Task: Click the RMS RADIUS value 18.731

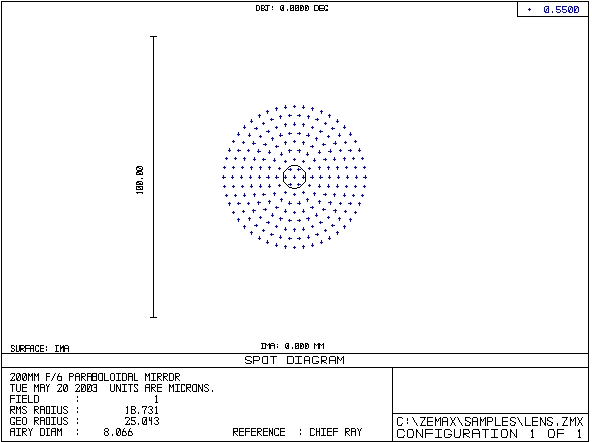Action: click(142, 410)
